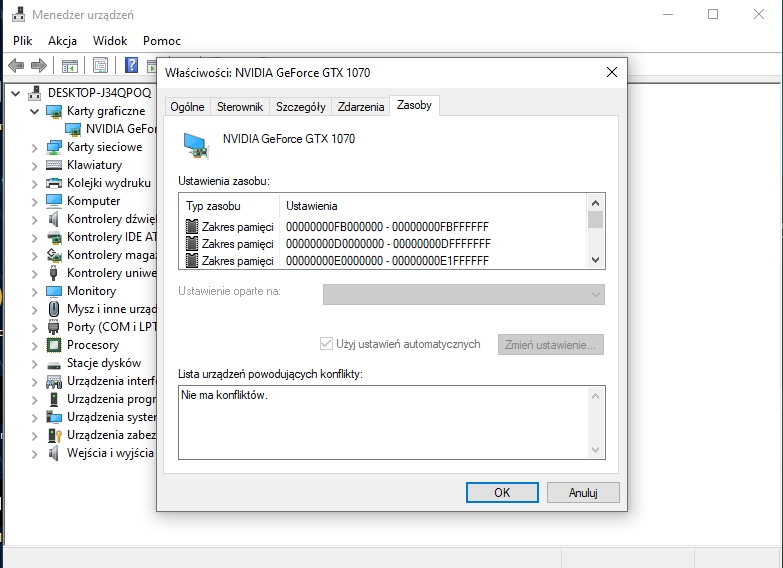Collapse the Karty graficzne branch
Viewport: 783px width, 568px height.
[x=34, y=111]
